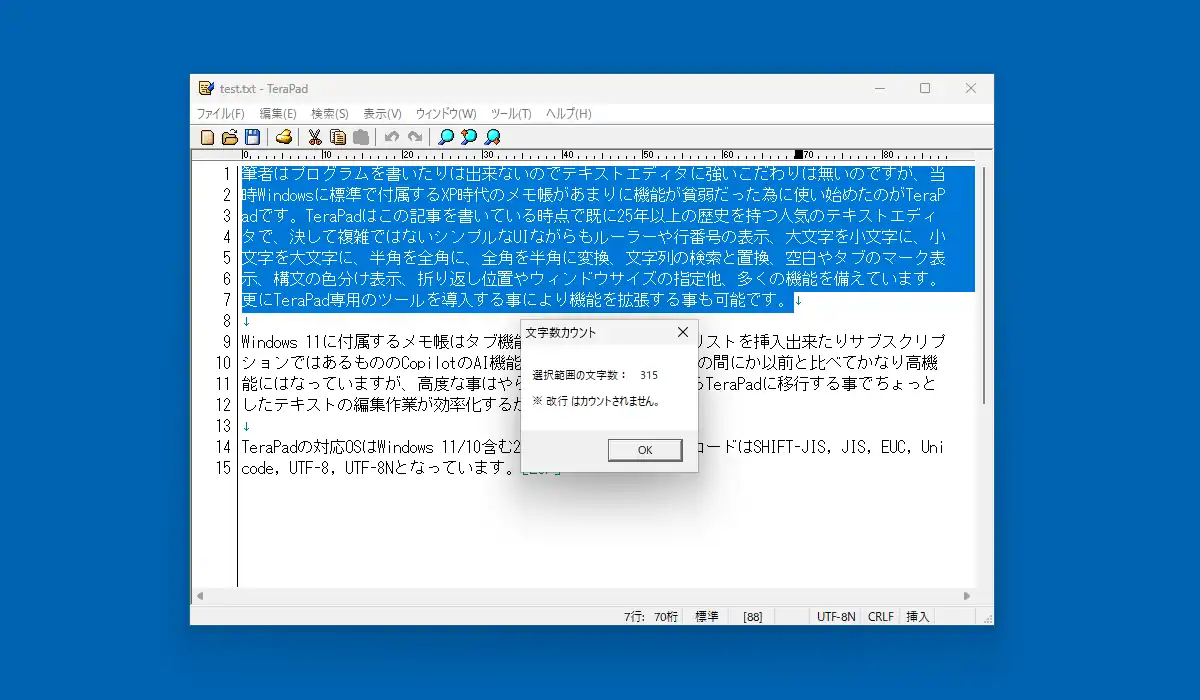Print the document using the printer icon

(284, 137)
